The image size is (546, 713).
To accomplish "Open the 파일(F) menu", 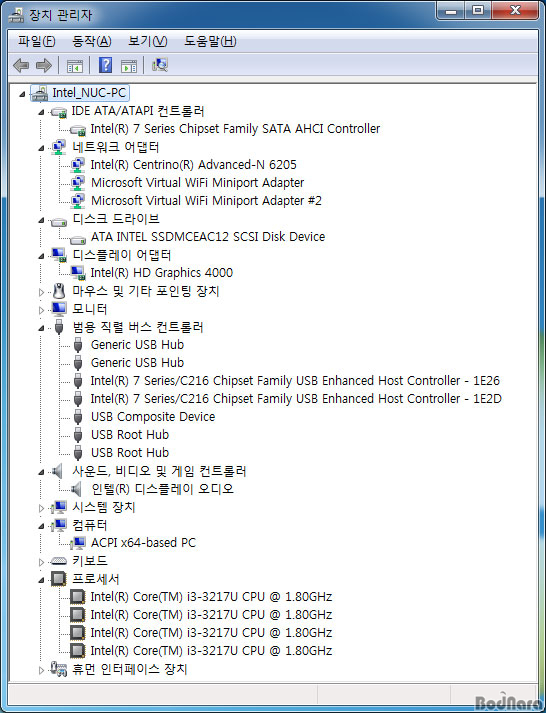I will tap(36, 41).
